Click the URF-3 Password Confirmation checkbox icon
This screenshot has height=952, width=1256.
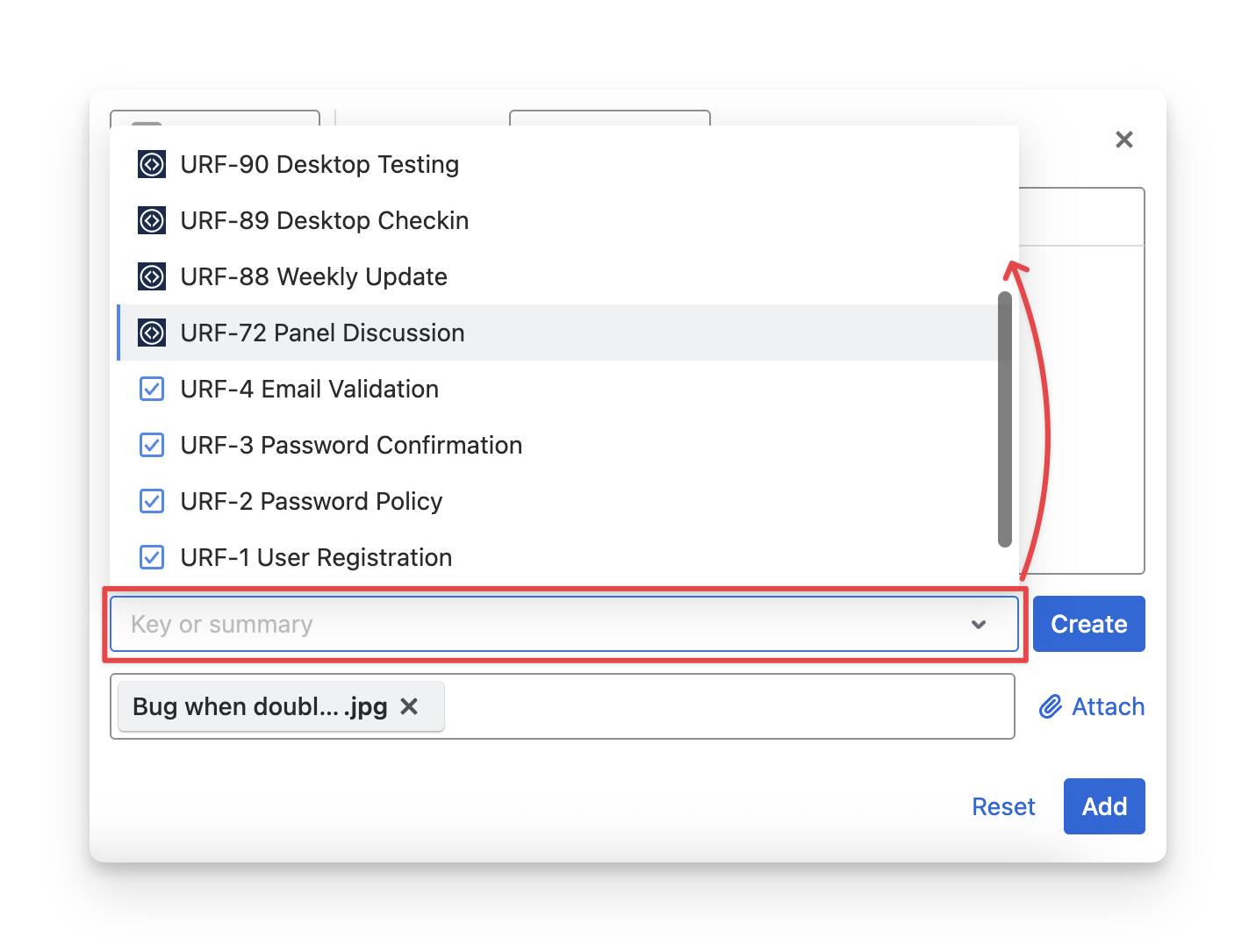tap(152, 445)
